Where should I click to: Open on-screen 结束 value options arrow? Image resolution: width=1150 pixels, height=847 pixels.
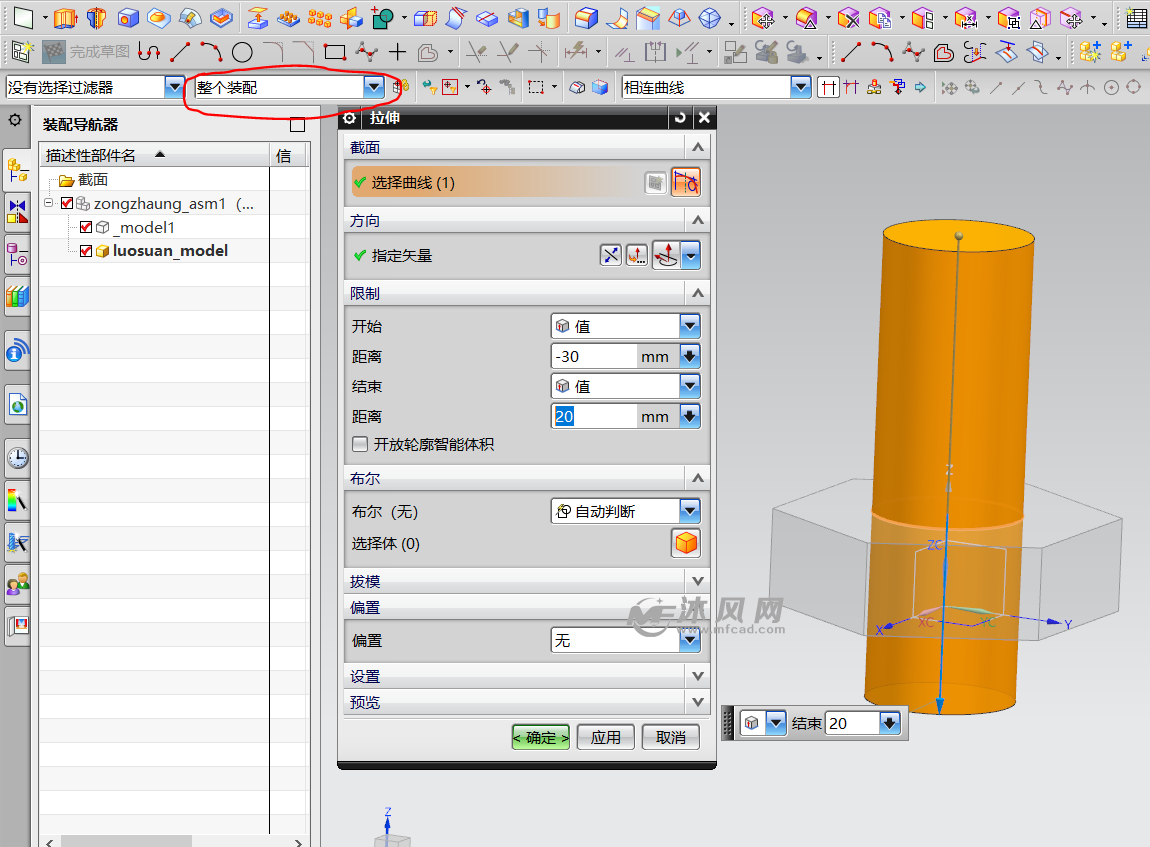pyautogui.click(x=890, y=723)
